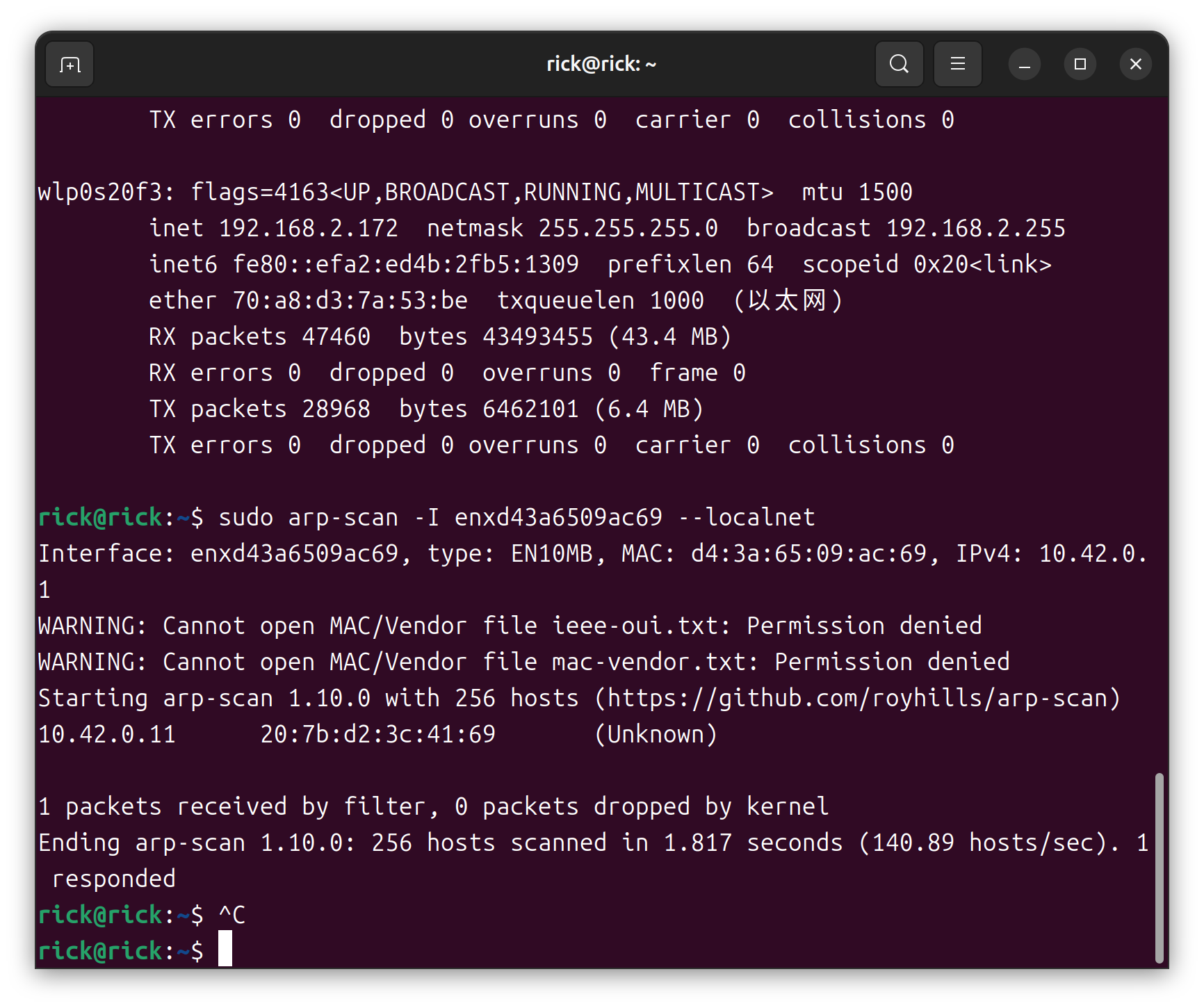Viewport: 1204px width, 1008px height.
Task: Click the enxd43a6509ac69 argument in command
Action: point(558,517)
